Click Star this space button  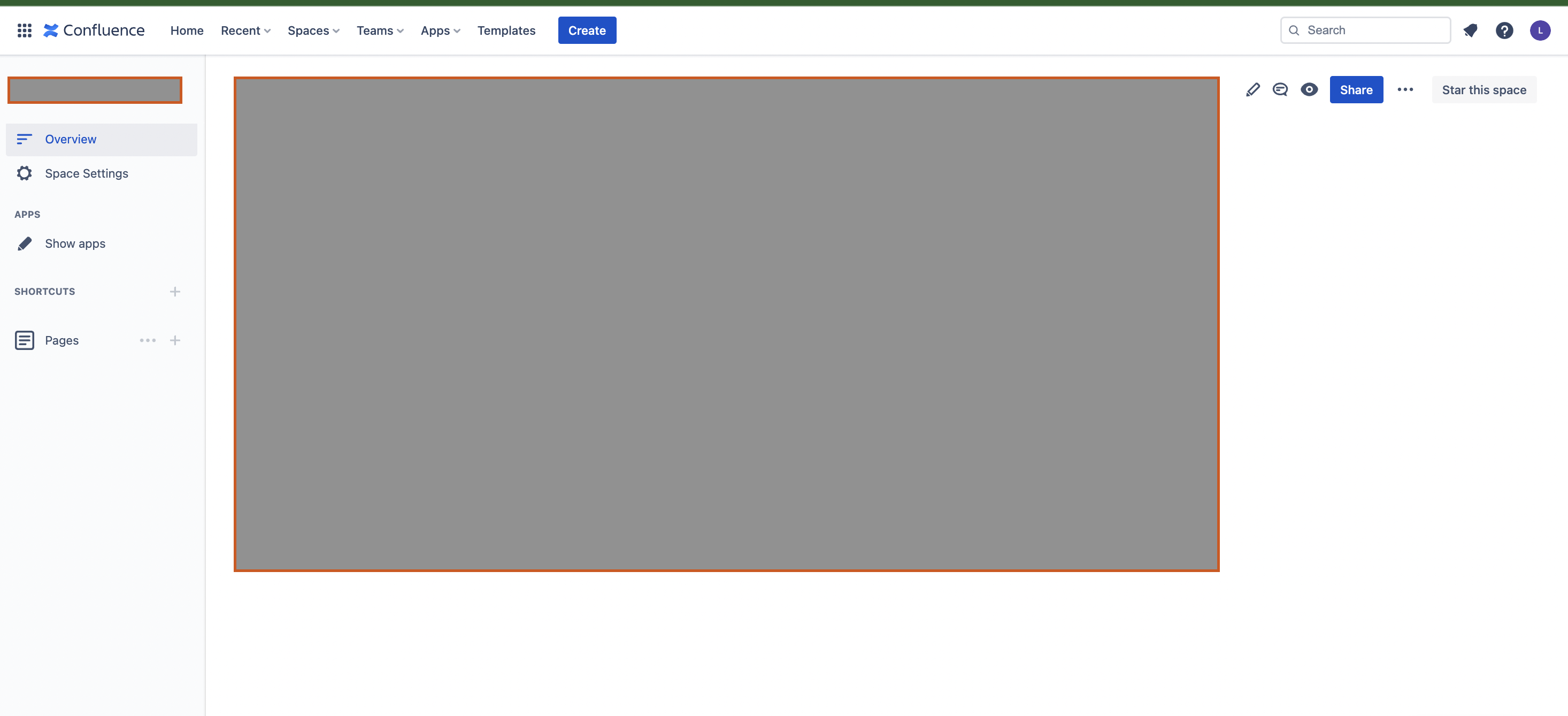pyautogui.click(x=1484, y=89)
